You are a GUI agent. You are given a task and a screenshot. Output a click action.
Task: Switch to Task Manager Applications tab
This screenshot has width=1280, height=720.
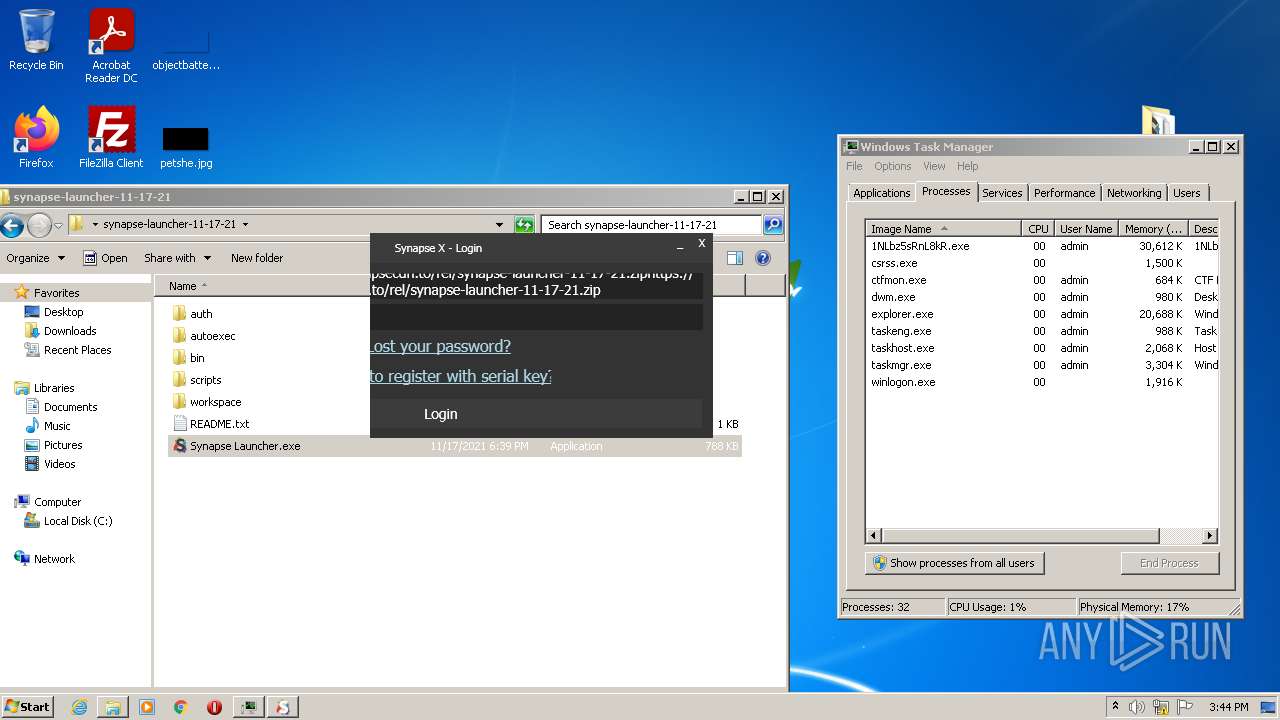tap(882, 193)
